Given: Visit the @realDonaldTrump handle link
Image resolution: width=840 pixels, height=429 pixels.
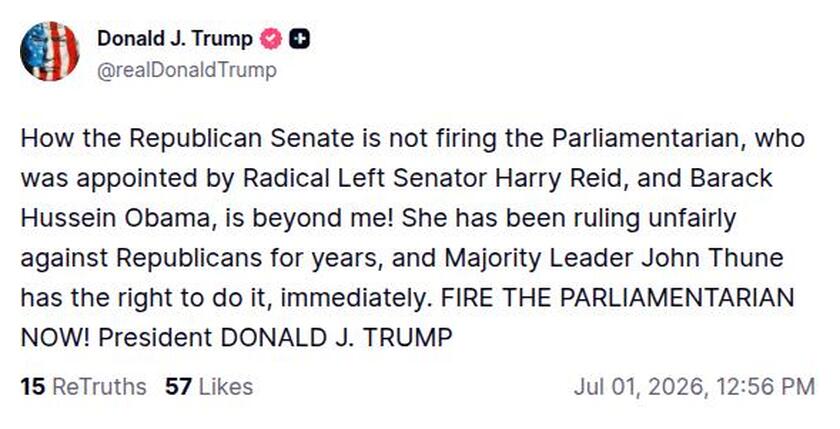Looking at the screenshot, I should [187, 70].
